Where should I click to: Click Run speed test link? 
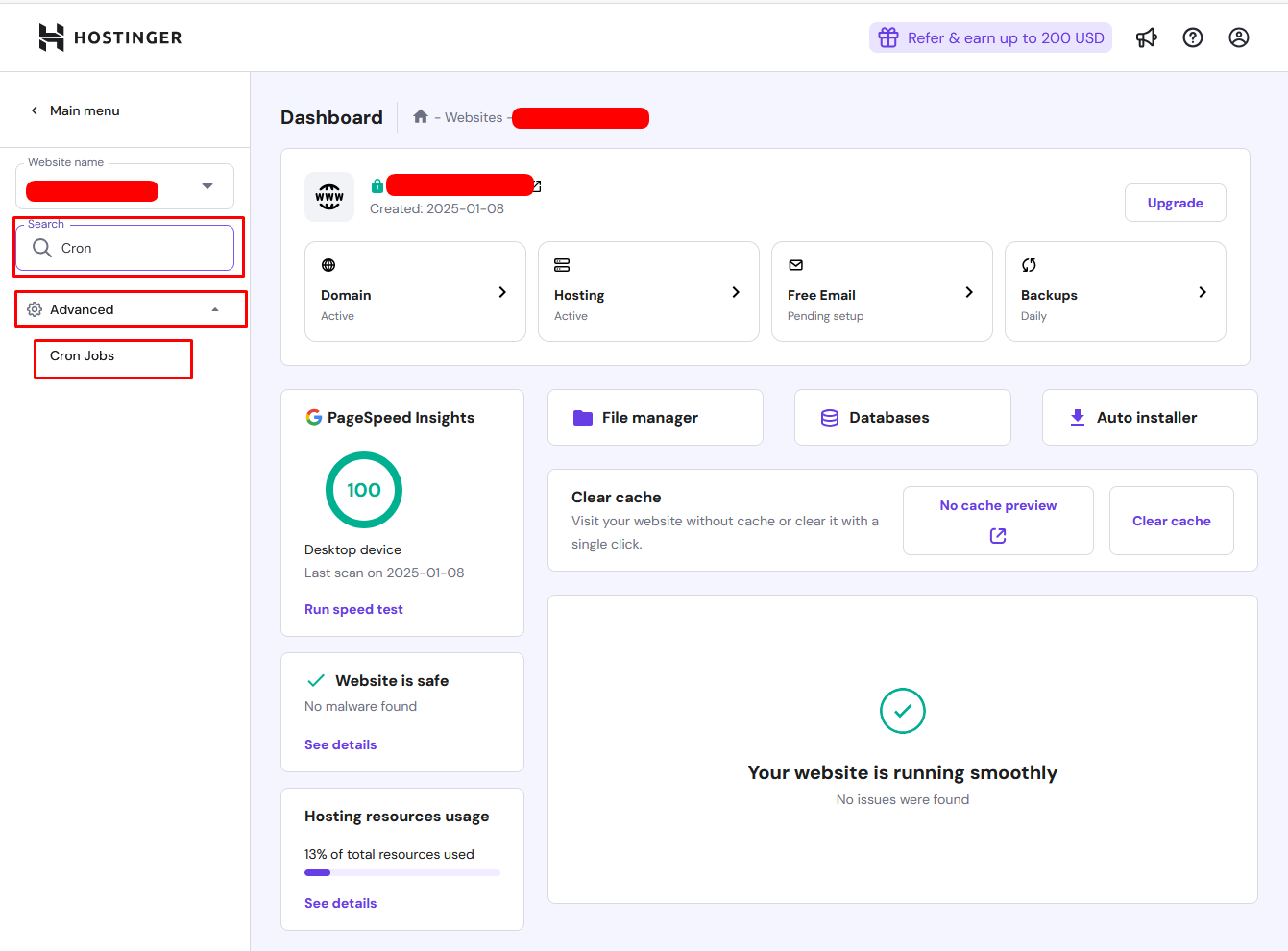tap(353, 609)
